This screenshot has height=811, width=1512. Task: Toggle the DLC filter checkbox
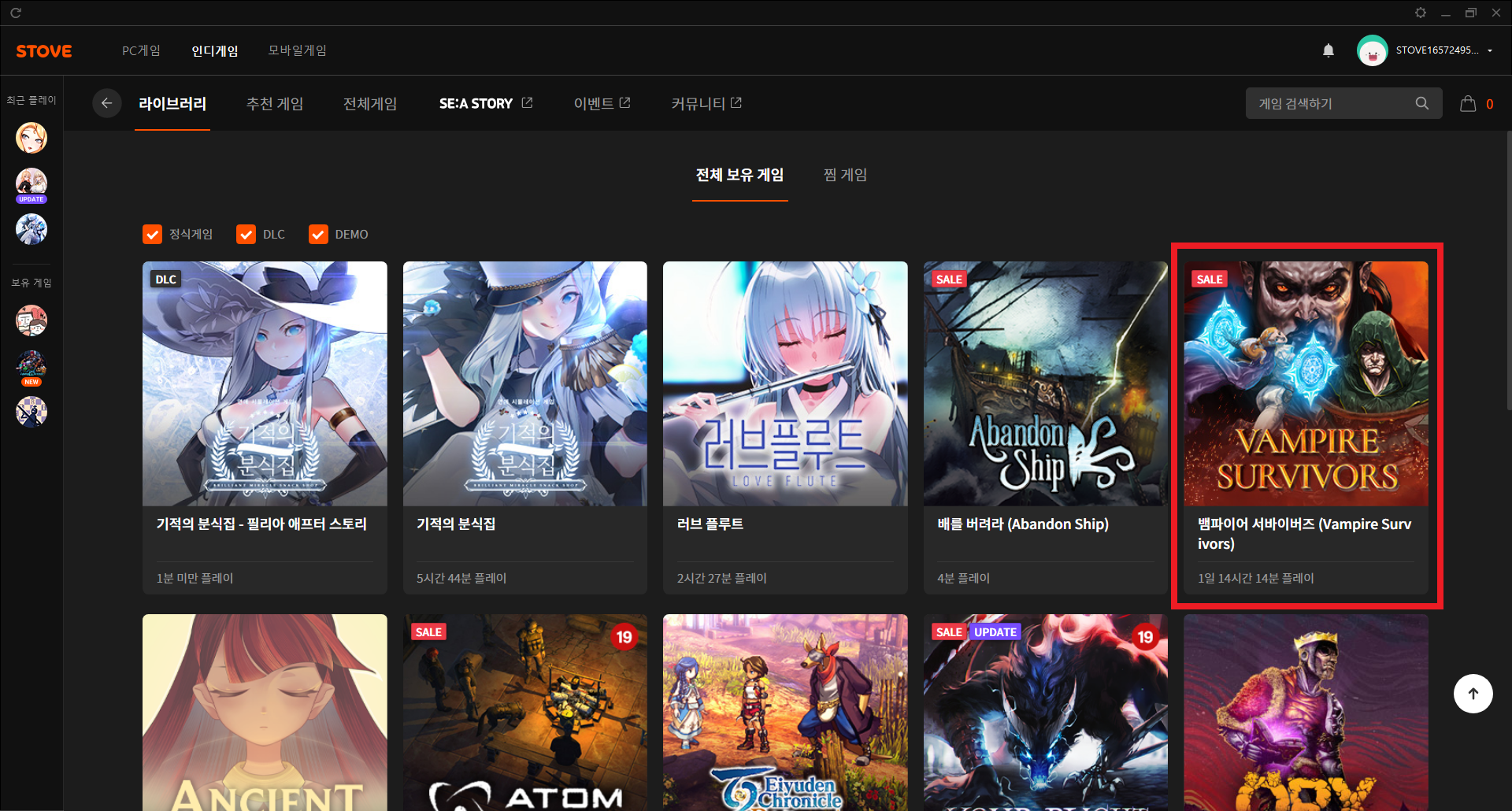pyautogui.click(x=246, y=235)
